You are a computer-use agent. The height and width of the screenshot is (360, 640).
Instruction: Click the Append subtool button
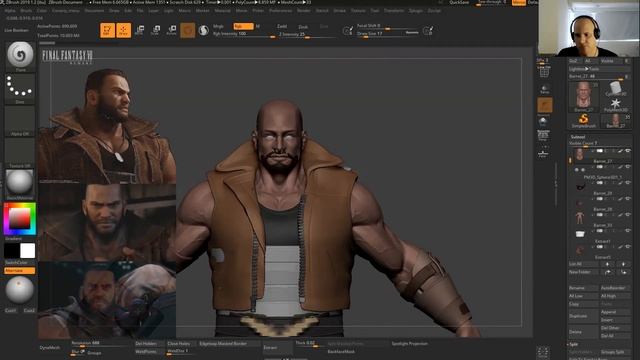point(615,312)
